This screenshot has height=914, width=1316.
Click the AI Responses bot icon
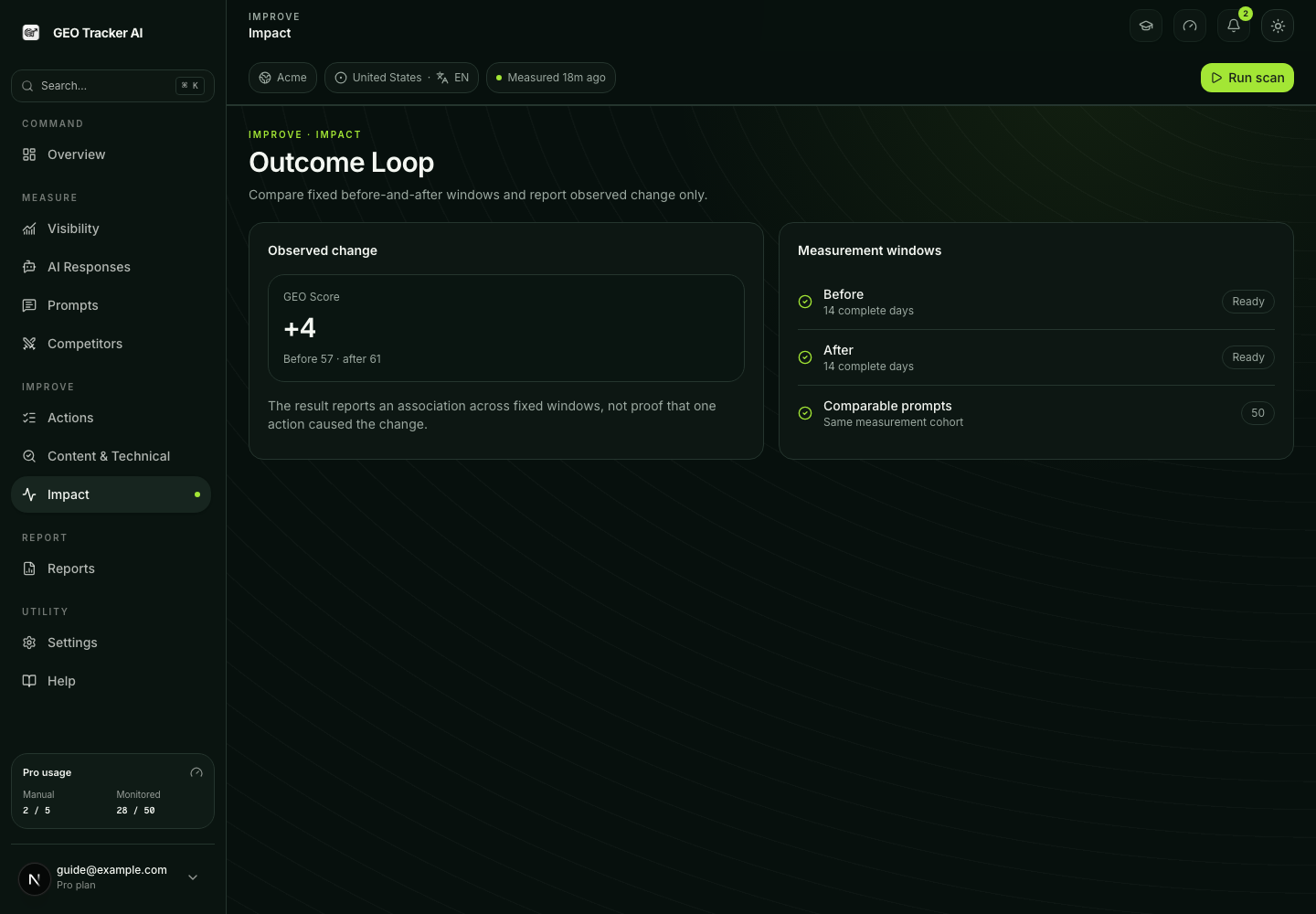click(x=29, y=267)
